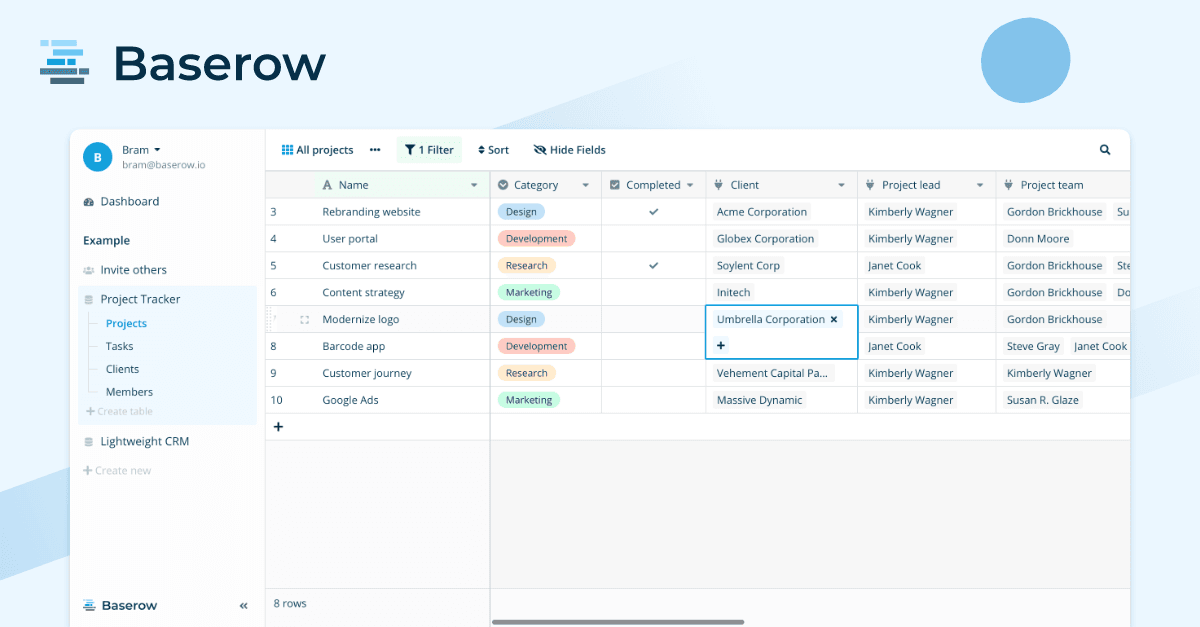
Task: Open the 1 Filter button
Action: click(x=429, y=149)
